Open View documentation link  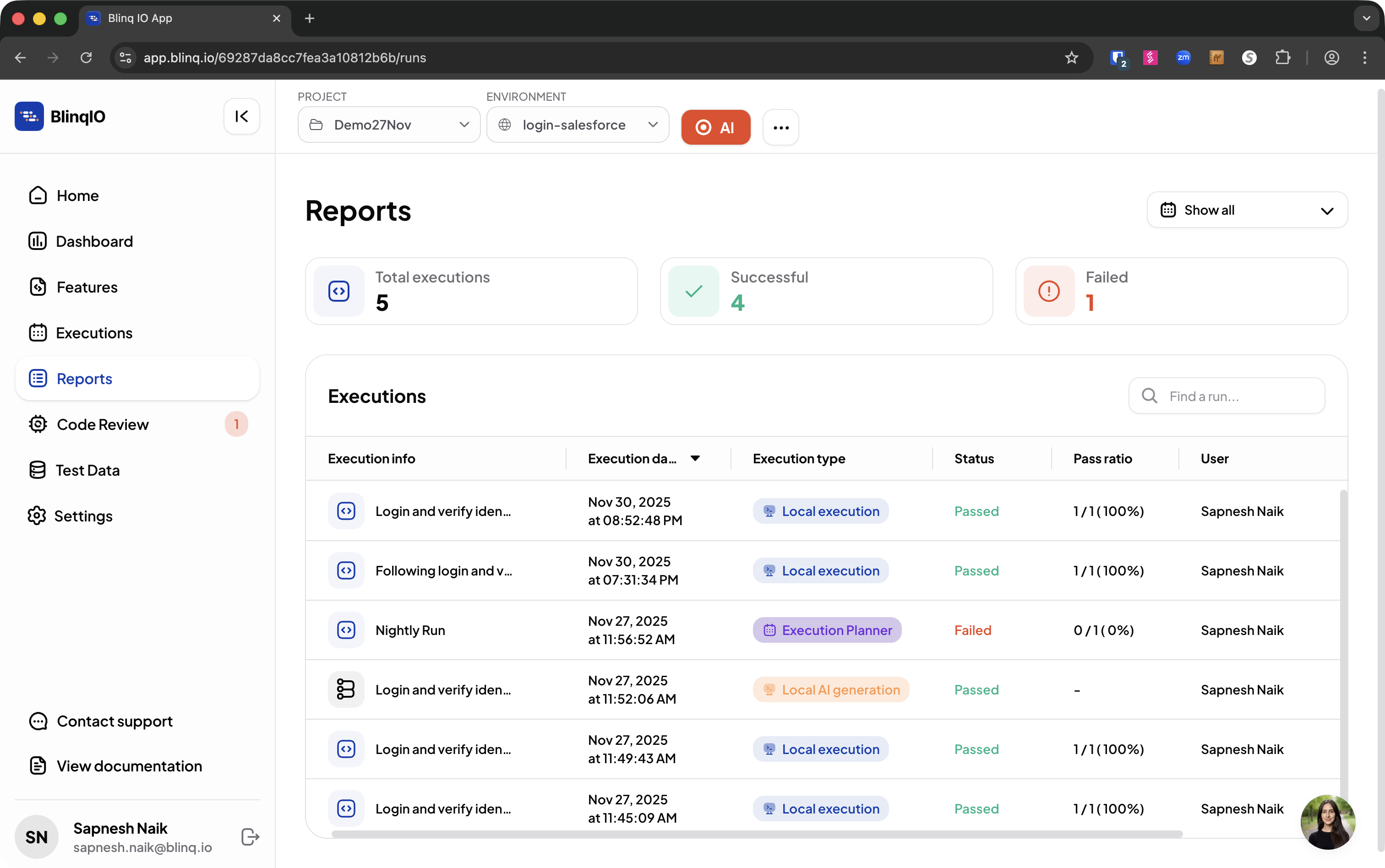point(129,766)
